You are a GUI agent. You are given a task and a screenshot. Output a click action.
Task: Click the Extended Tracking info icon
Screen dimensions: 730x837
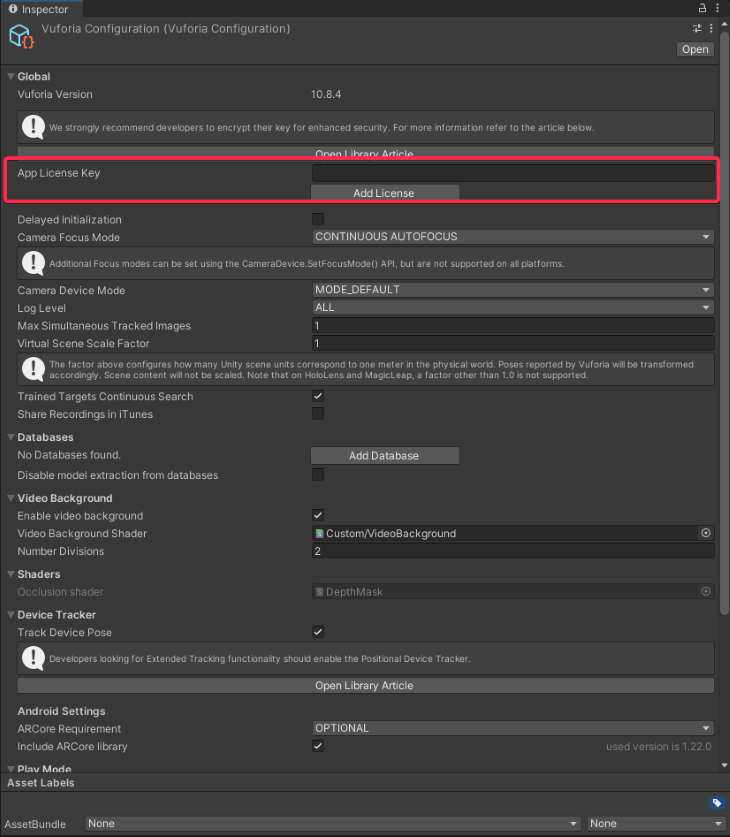[33, 658]
